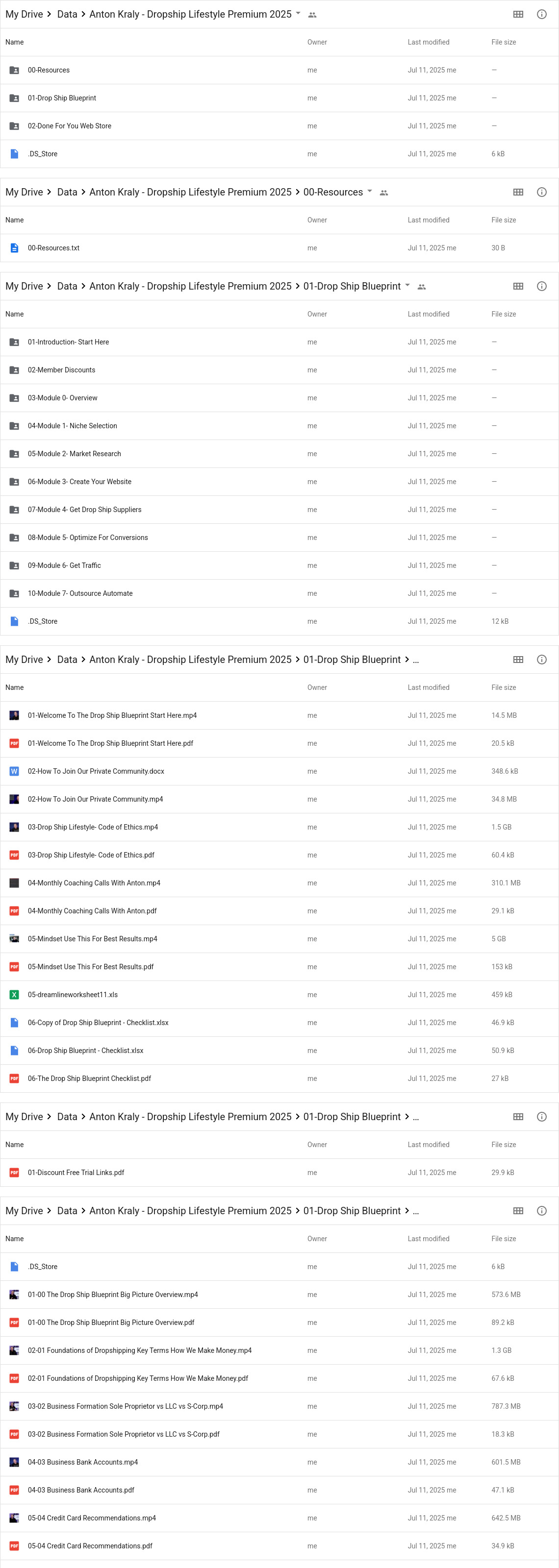Click folder icon for 01-Introduction- Start Here
The width and height of the screenshot is (559, 1568).
[x=14, y=342]
